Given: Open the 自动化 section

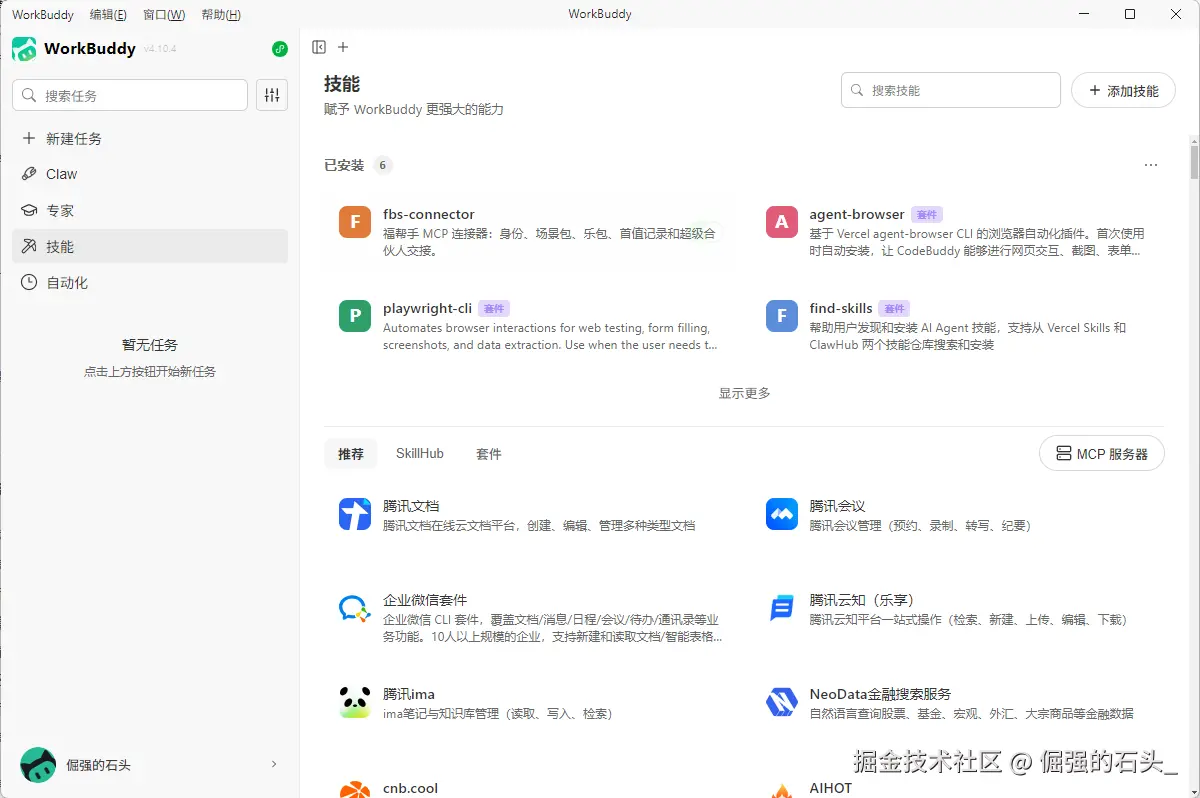Looking at the screenshot, I should [x=150, y=283].
